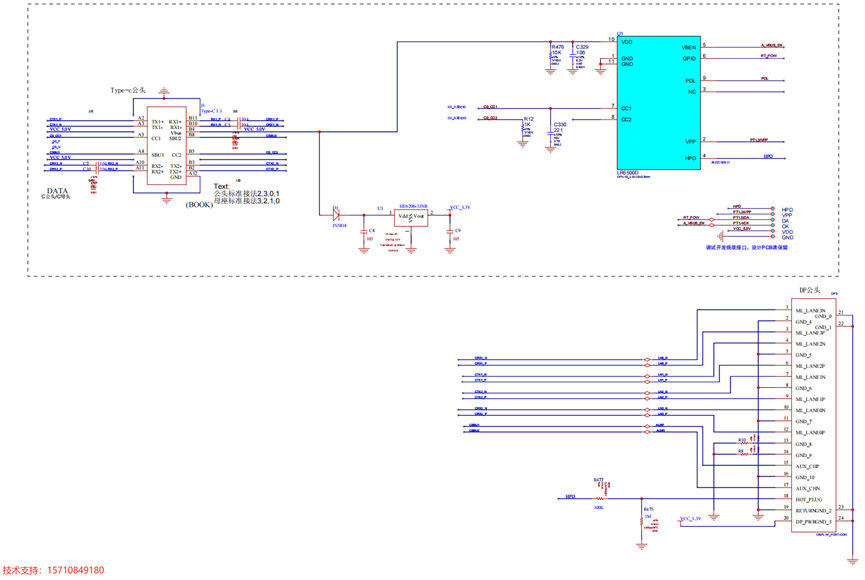Viewport: 865px width, 580px height.
Task: Click ground symbol above Type-C connector
Action: (x=164, y=91)
